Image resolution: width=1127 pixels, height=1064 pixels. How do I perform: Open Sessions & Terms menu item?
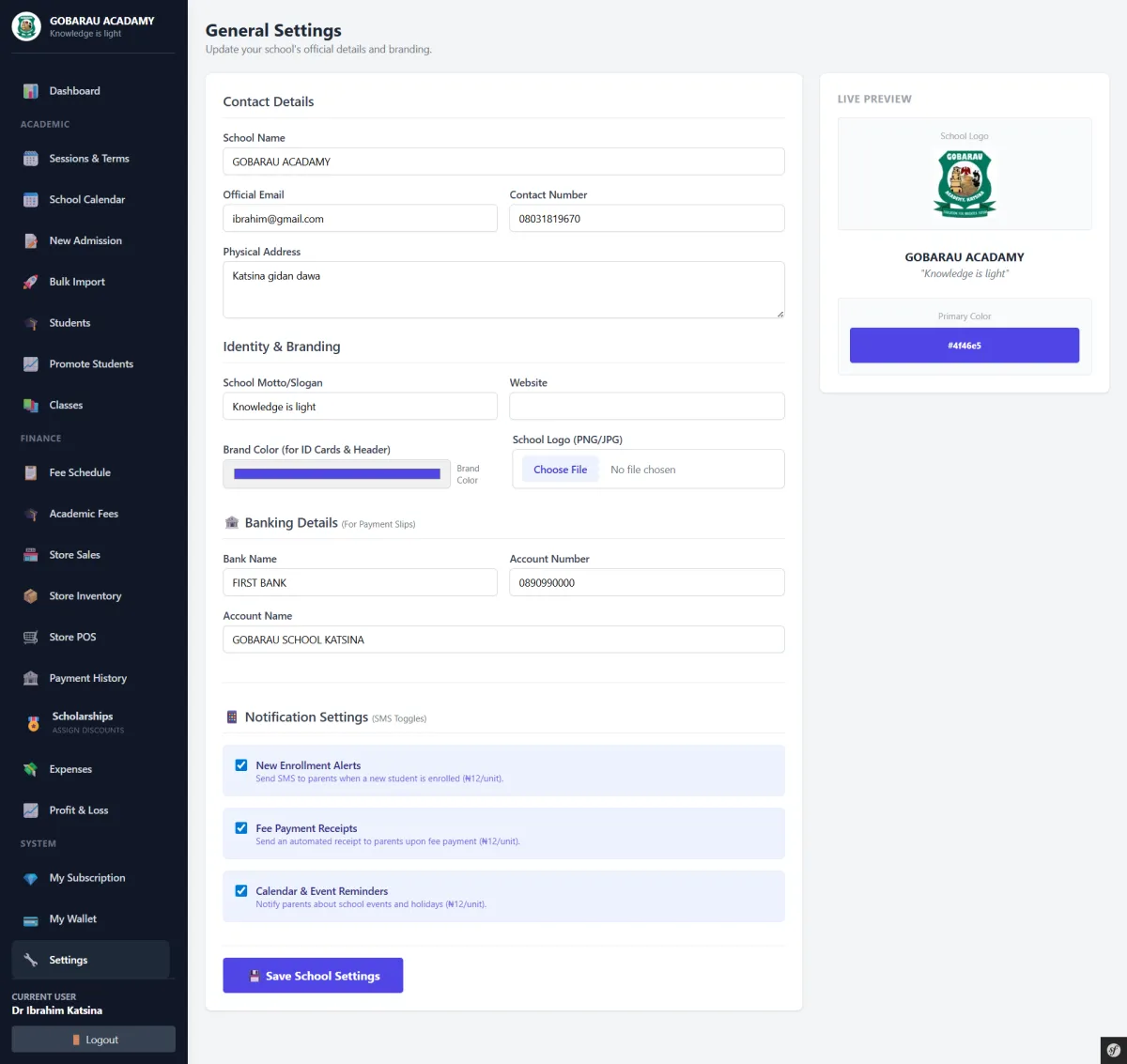(x=89, y=159)
